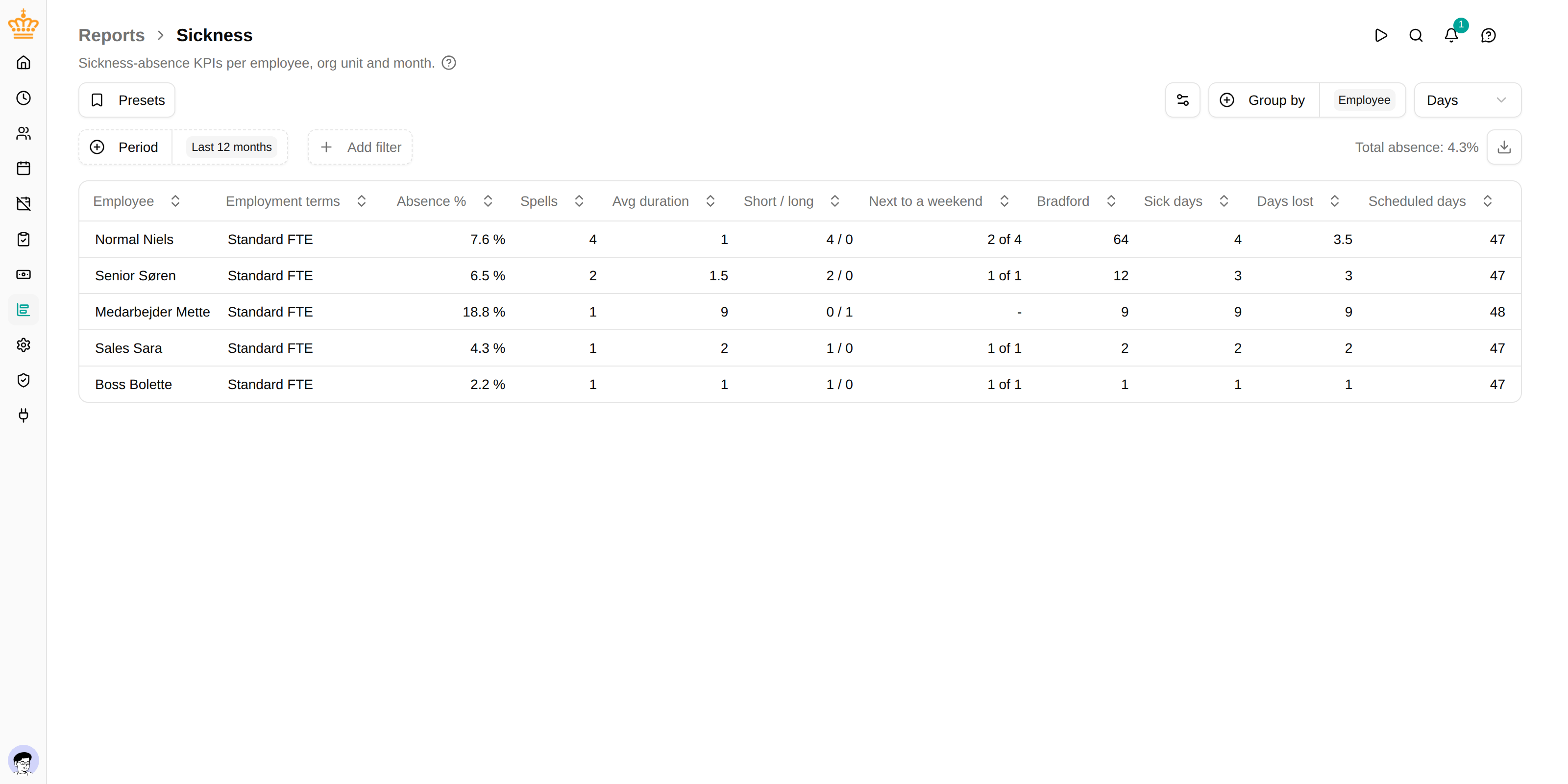Open the highlighted reports chart icon
This screenshot has width=1568, height=784.
click(23, 310)
